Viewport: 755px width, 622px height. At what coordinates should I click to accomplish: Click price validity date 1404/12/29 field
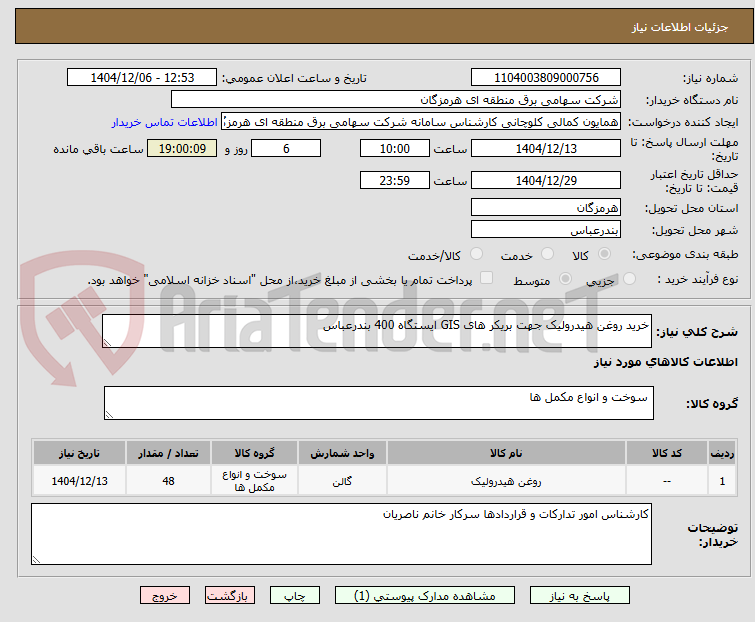[x=546, y=181]
